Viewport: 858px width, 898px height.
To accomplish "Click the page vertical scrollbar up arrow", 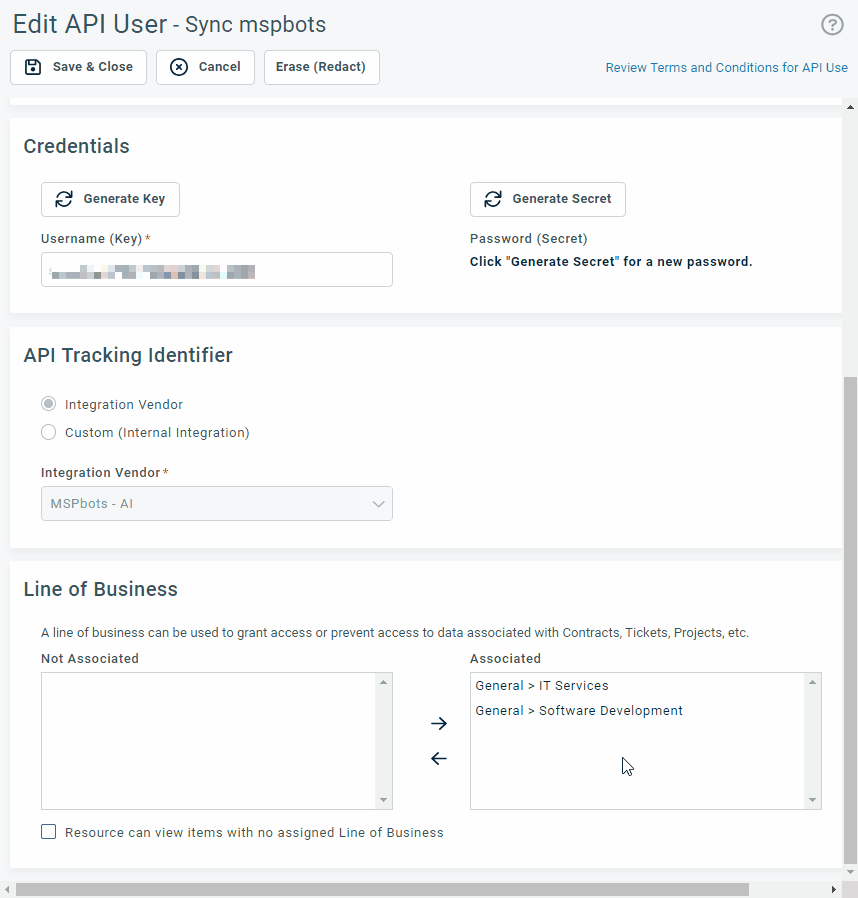I will pyautogui.click(x=850, y=106).
